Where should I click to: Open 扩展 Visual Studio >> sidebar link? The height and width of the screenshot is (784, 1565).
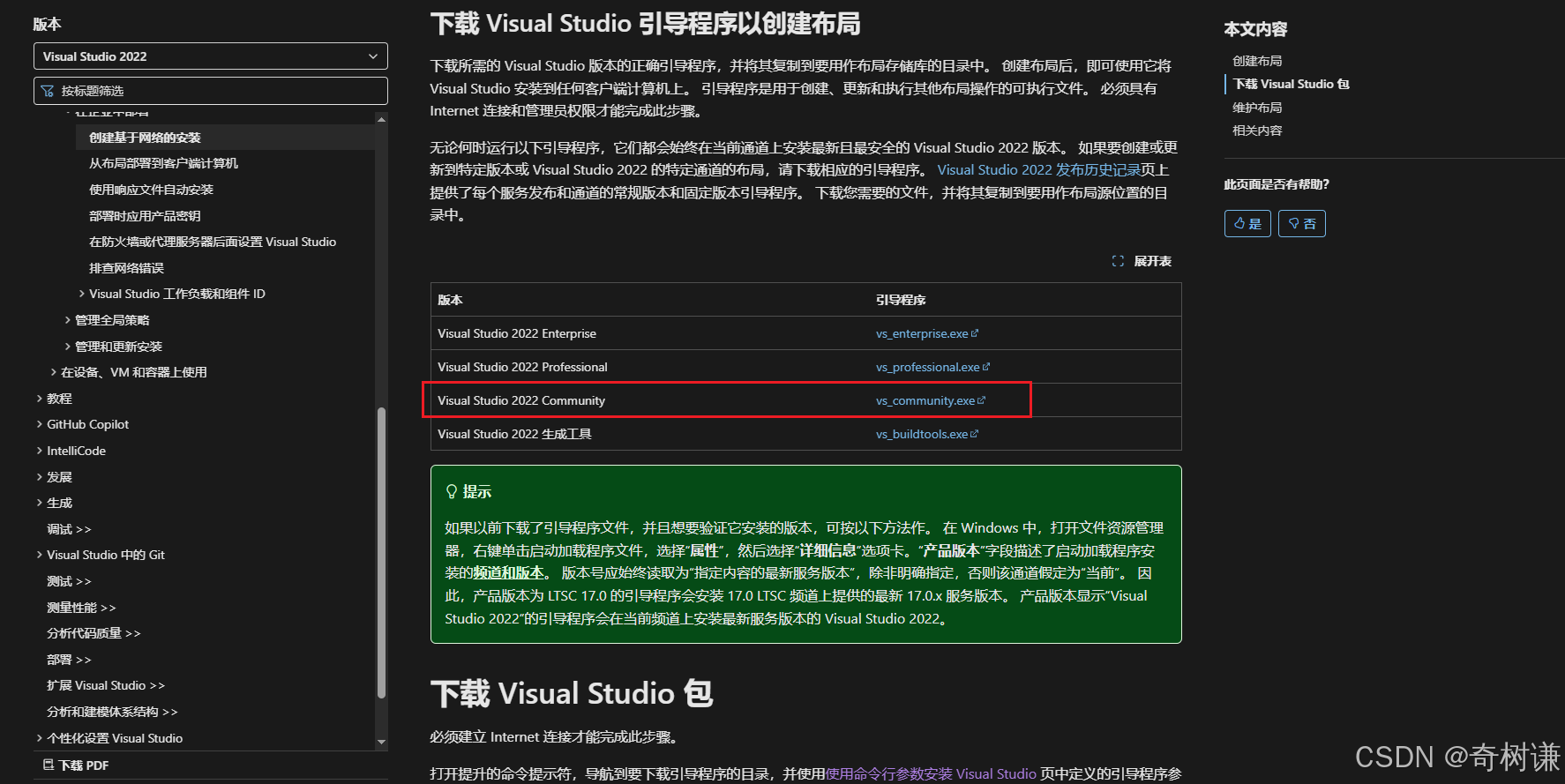(x=106, y=685)
